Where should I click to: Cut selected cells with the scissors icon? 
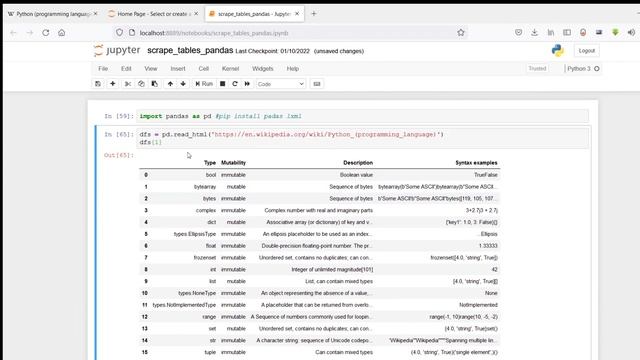[x=128, y=84]
